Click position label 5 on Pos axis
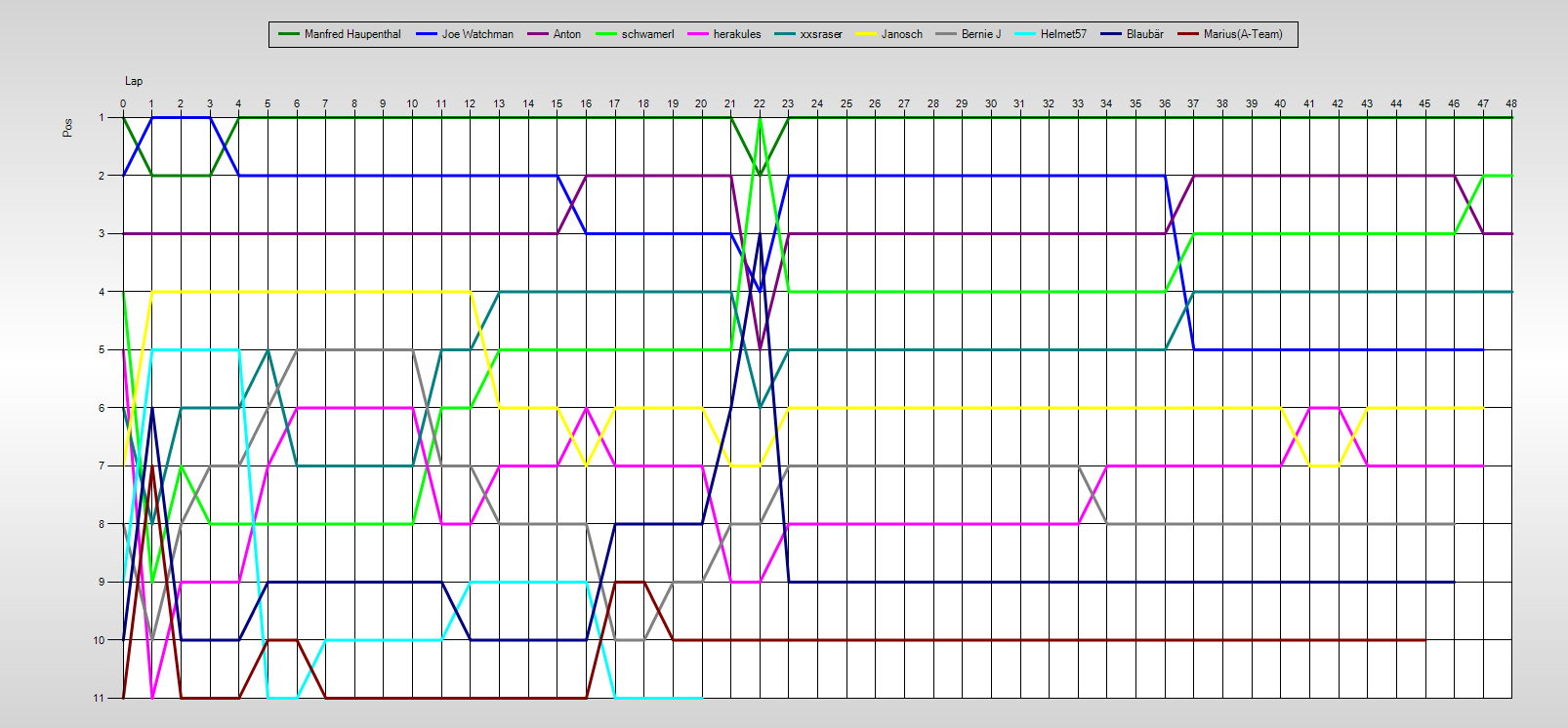1568x728 pixels. click(101, 349)
